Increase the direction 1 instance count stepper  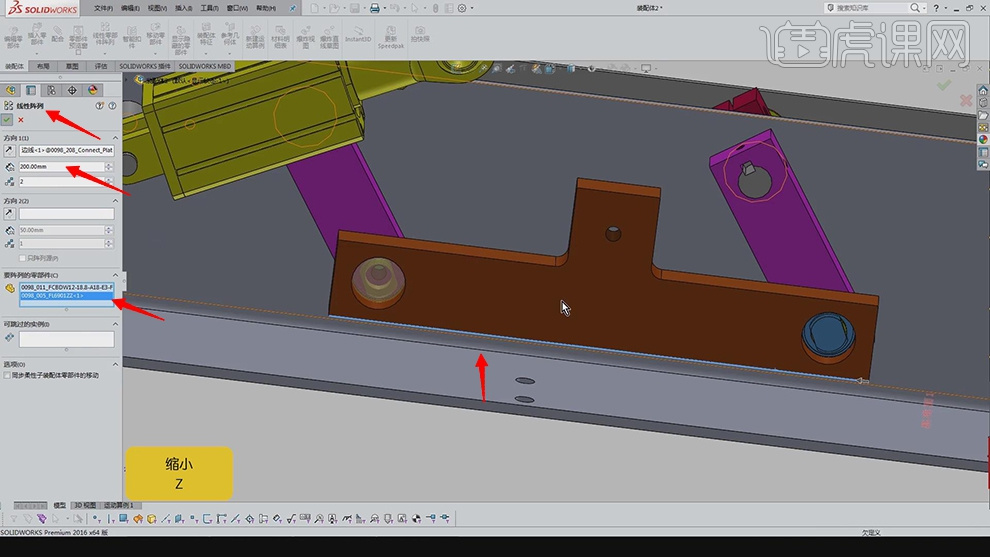108,179
